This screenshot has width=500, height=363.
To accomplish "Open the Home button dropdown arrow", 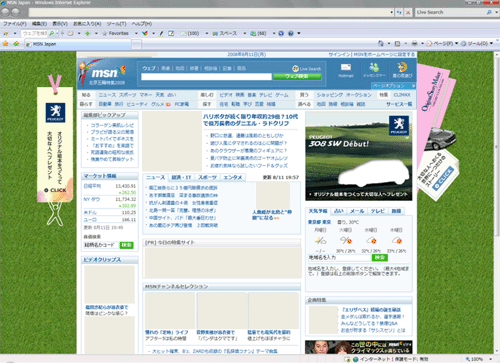I will point(389,44).
